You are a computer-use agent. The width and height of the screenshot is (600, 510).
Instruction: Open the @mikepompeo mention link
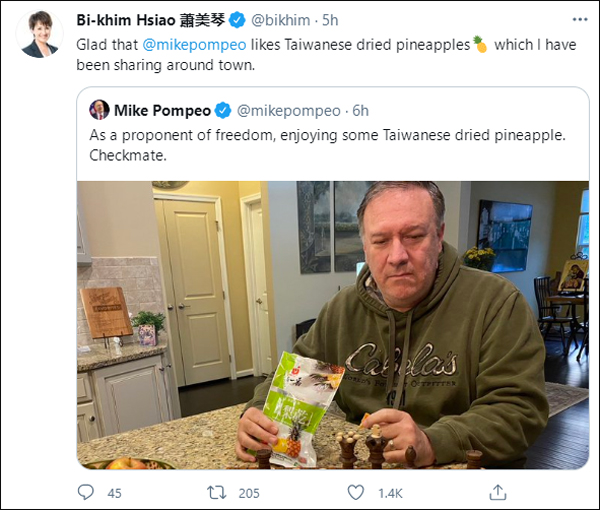click(194, 45)
